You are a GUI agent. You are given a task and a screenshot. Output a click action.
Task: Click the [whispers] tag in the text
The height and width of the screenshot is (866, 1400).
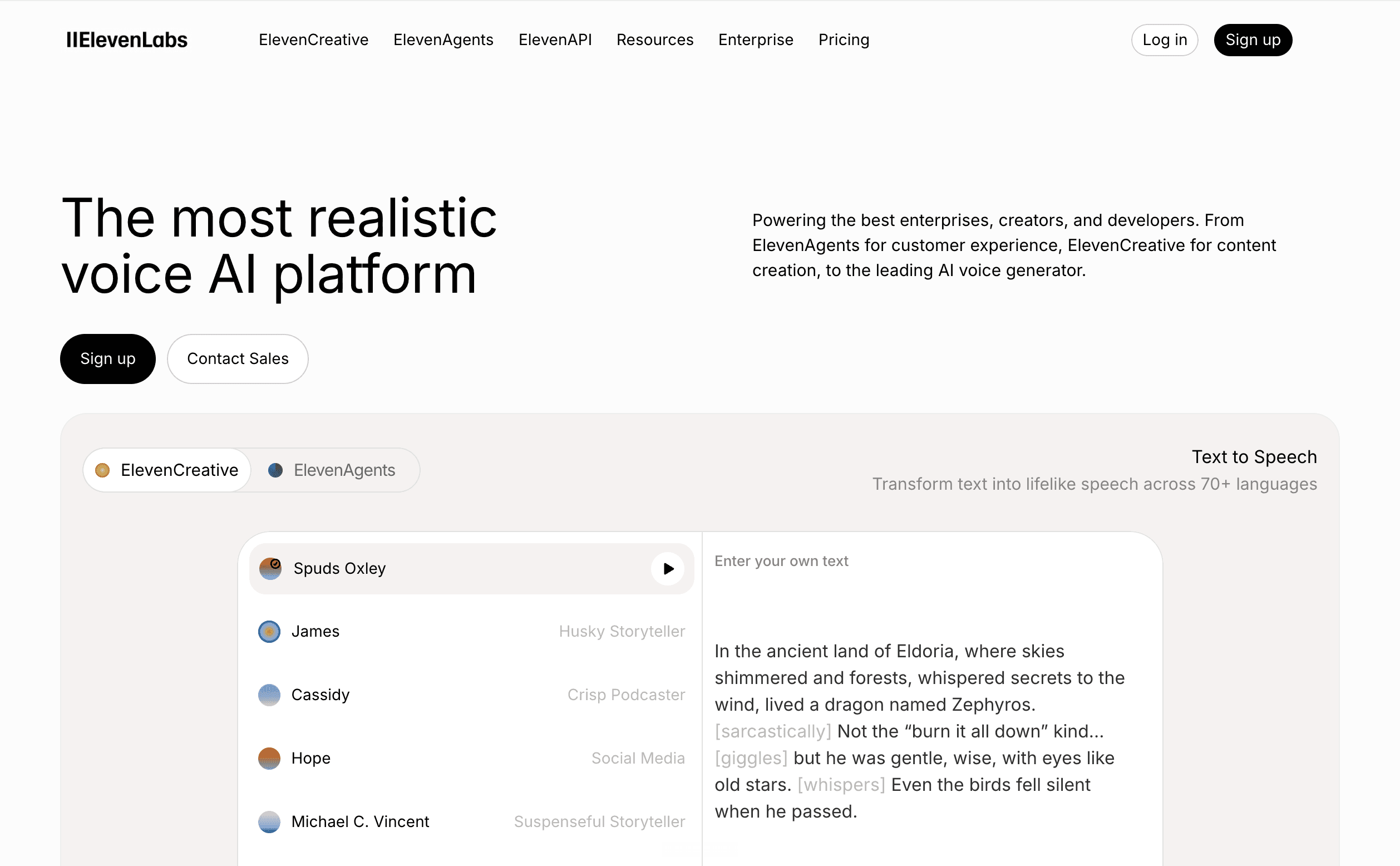point(841,785)
